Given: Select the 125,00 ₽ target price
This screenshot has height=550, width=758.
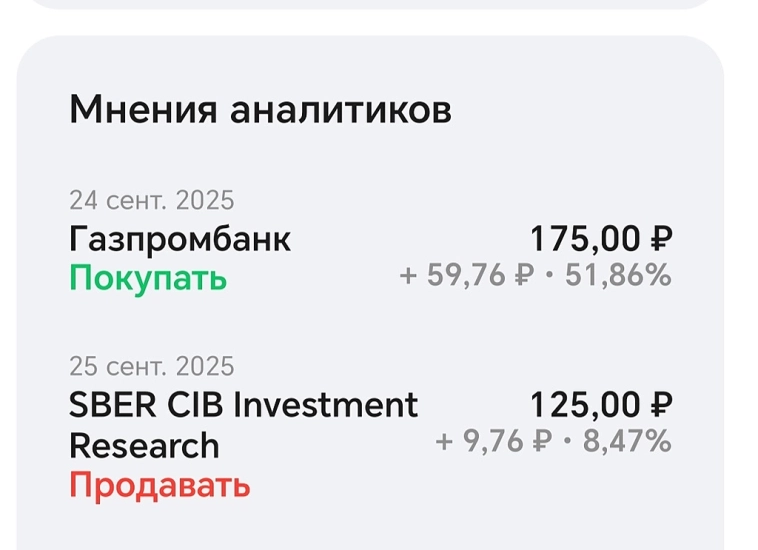Looking at the screenshot, I should point(600,405).
